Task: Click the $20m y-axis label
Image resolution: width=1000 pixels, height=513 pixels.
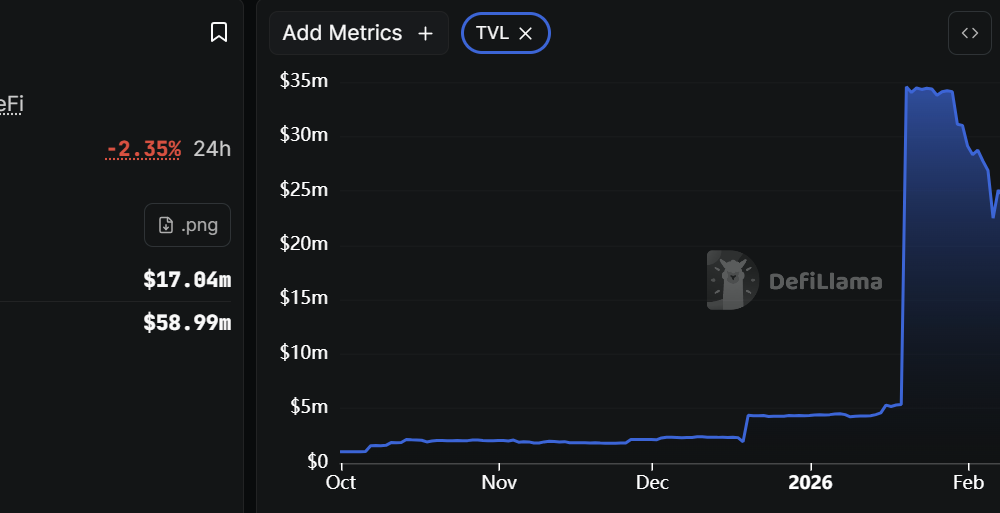Action: click(304, 244)
